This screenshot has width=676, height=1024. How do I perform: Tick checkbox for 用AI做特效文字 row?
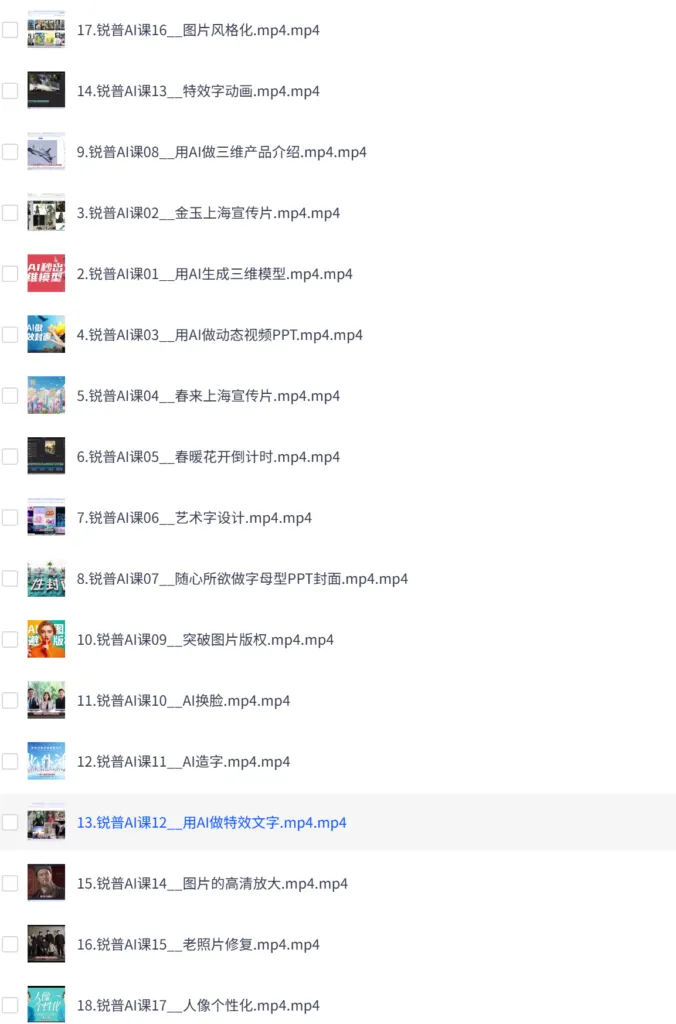coord(10,822)
